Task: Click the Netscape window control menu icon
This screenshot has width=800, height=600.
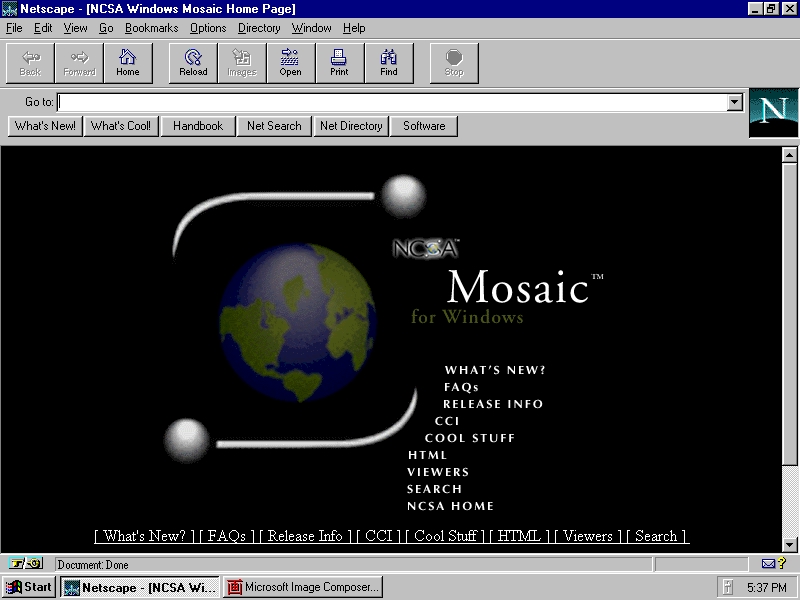Action: click(10, 9)
